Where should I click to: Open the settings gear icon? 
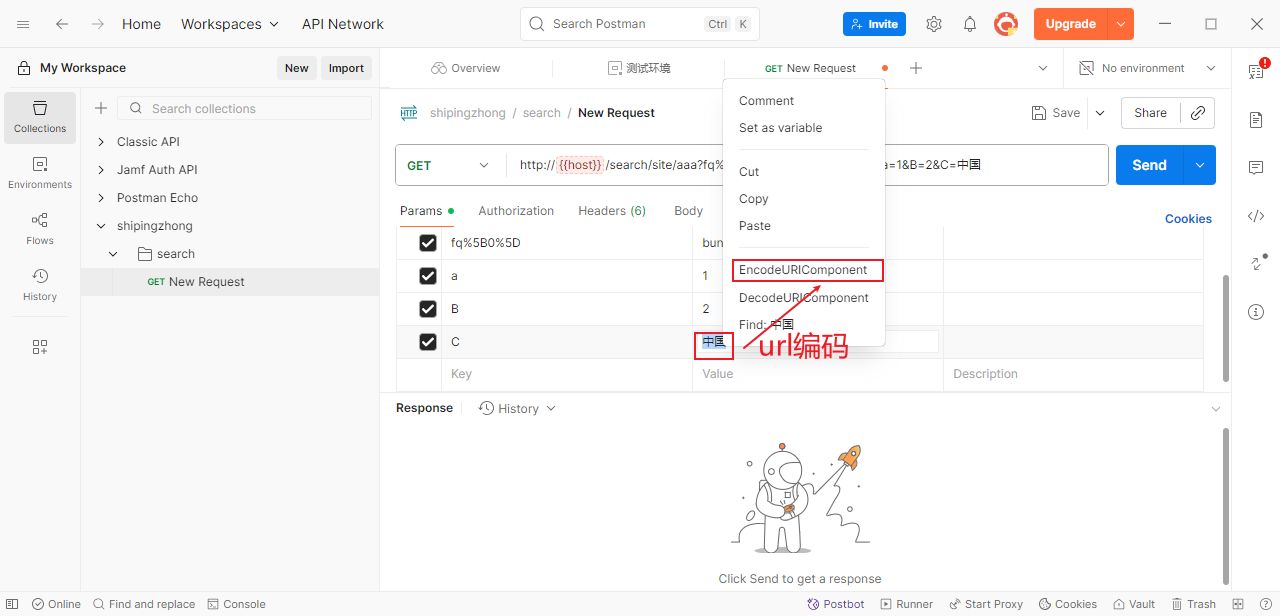pos(934,24)
